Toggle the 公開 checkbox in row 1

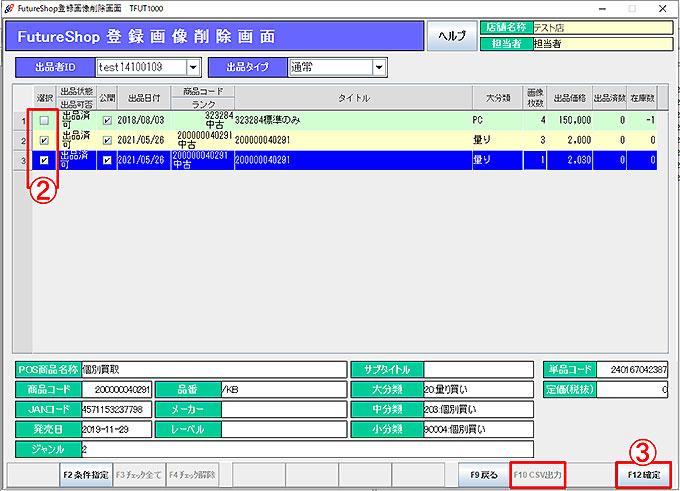click(x=107, y=120)
